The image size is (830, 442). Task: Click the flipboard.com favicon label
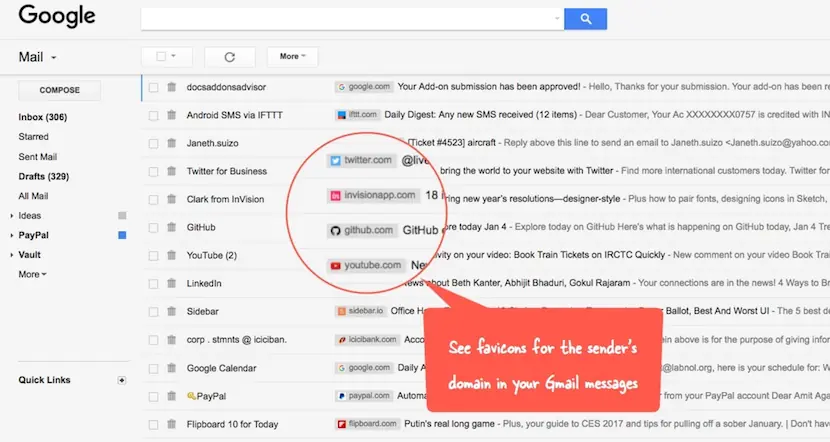click(x=367, y=423)
